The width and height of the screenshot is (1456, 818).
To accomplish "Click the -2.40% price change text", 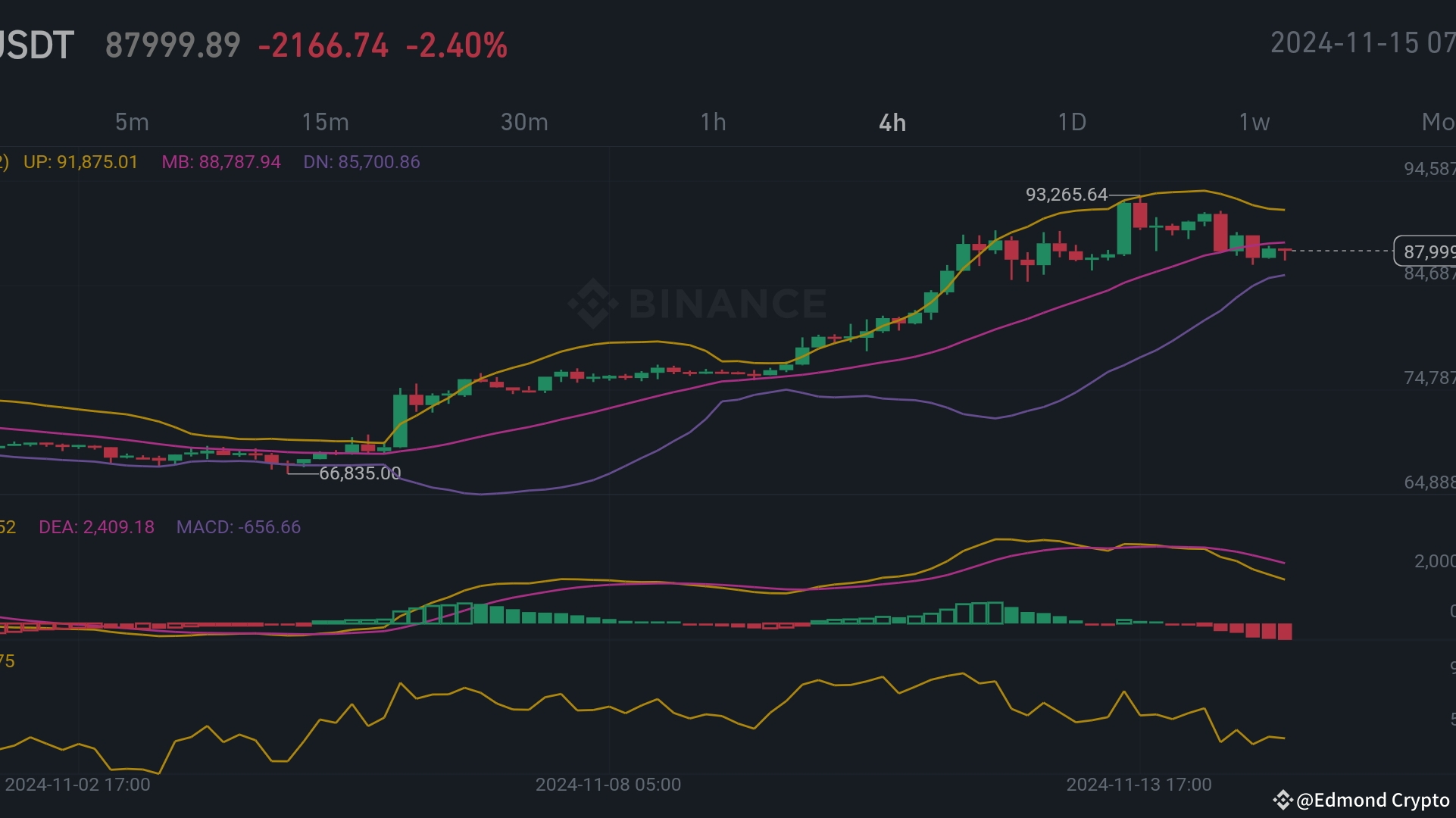I will (456, 45).
